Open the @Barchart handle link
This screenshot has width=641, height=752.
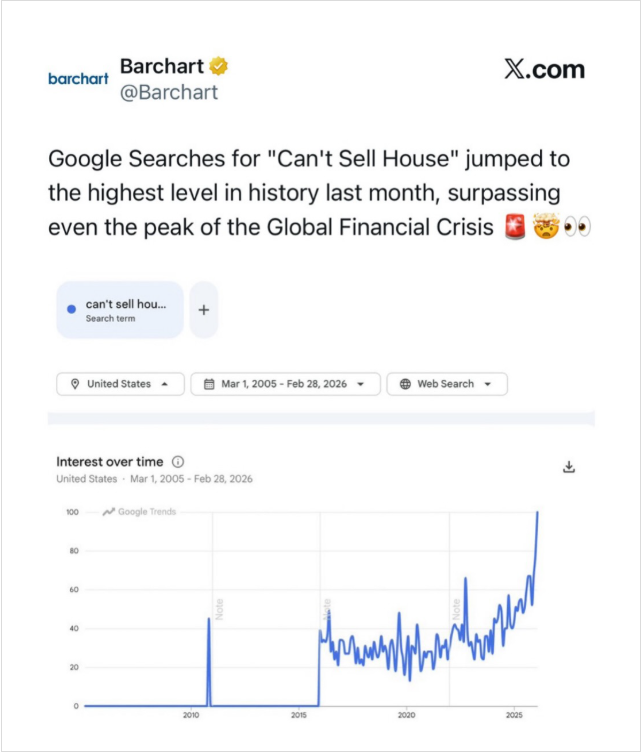[169, 92]
